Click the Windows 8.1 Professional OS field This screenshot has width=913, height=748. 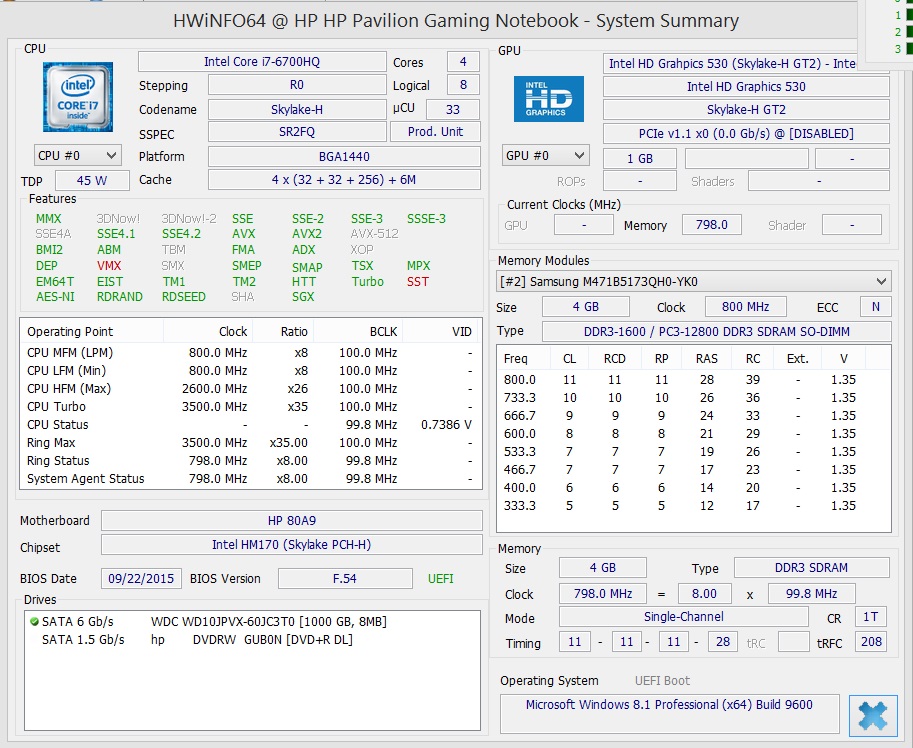coord(670,714)
